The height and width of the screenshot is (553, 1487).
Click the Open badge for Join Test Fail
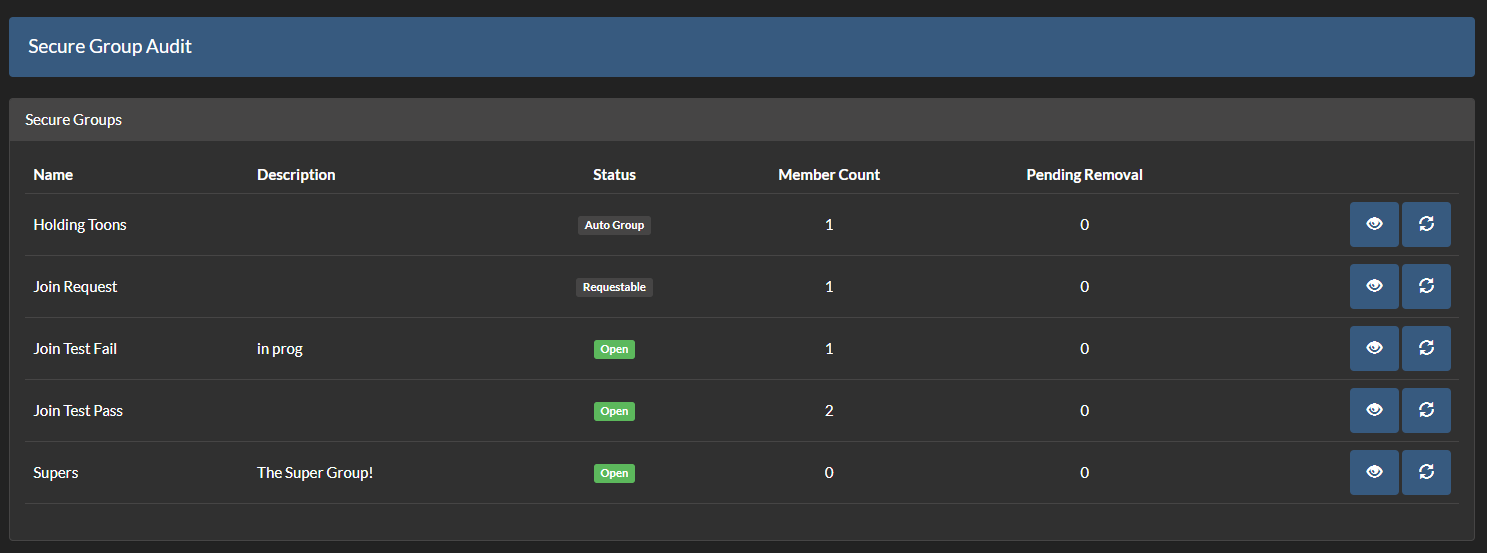614,349
